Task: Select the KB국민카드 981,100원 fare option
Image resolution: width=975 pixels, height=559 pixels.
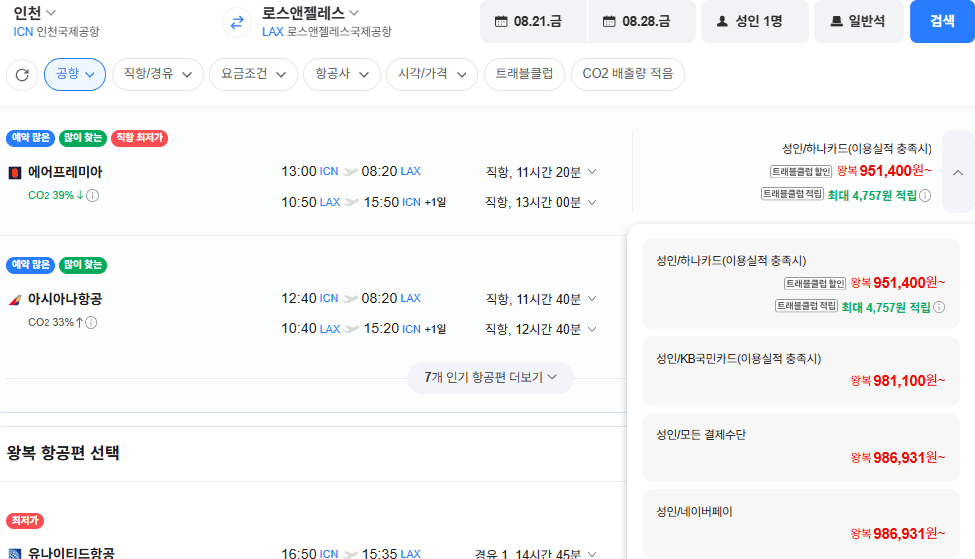Action: click(801, 371)
